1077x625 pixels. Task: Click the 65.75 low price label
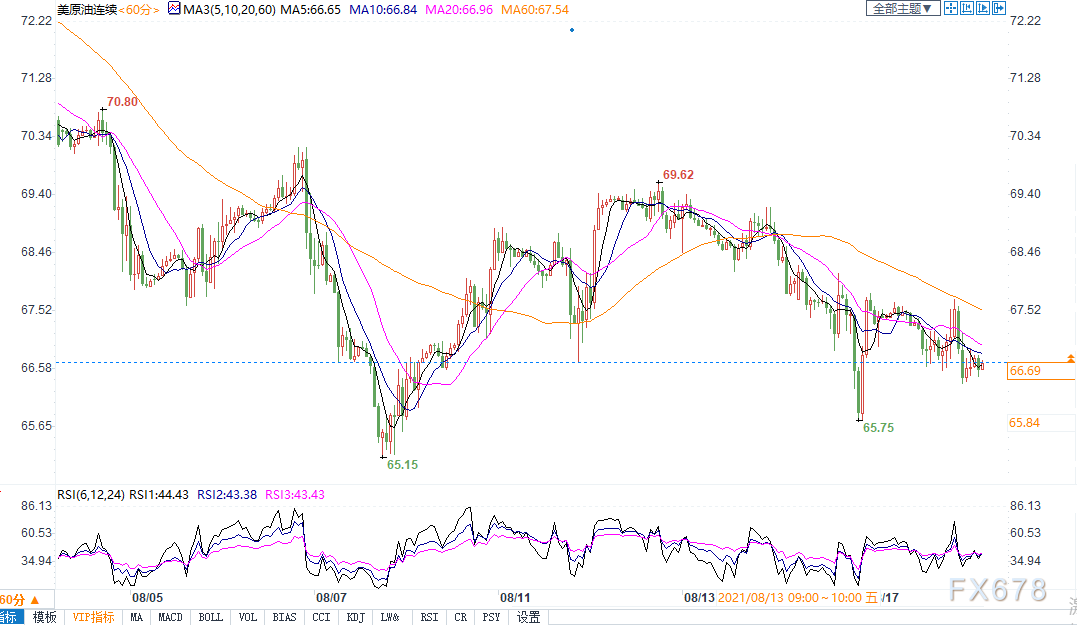[x=878, y=428]
